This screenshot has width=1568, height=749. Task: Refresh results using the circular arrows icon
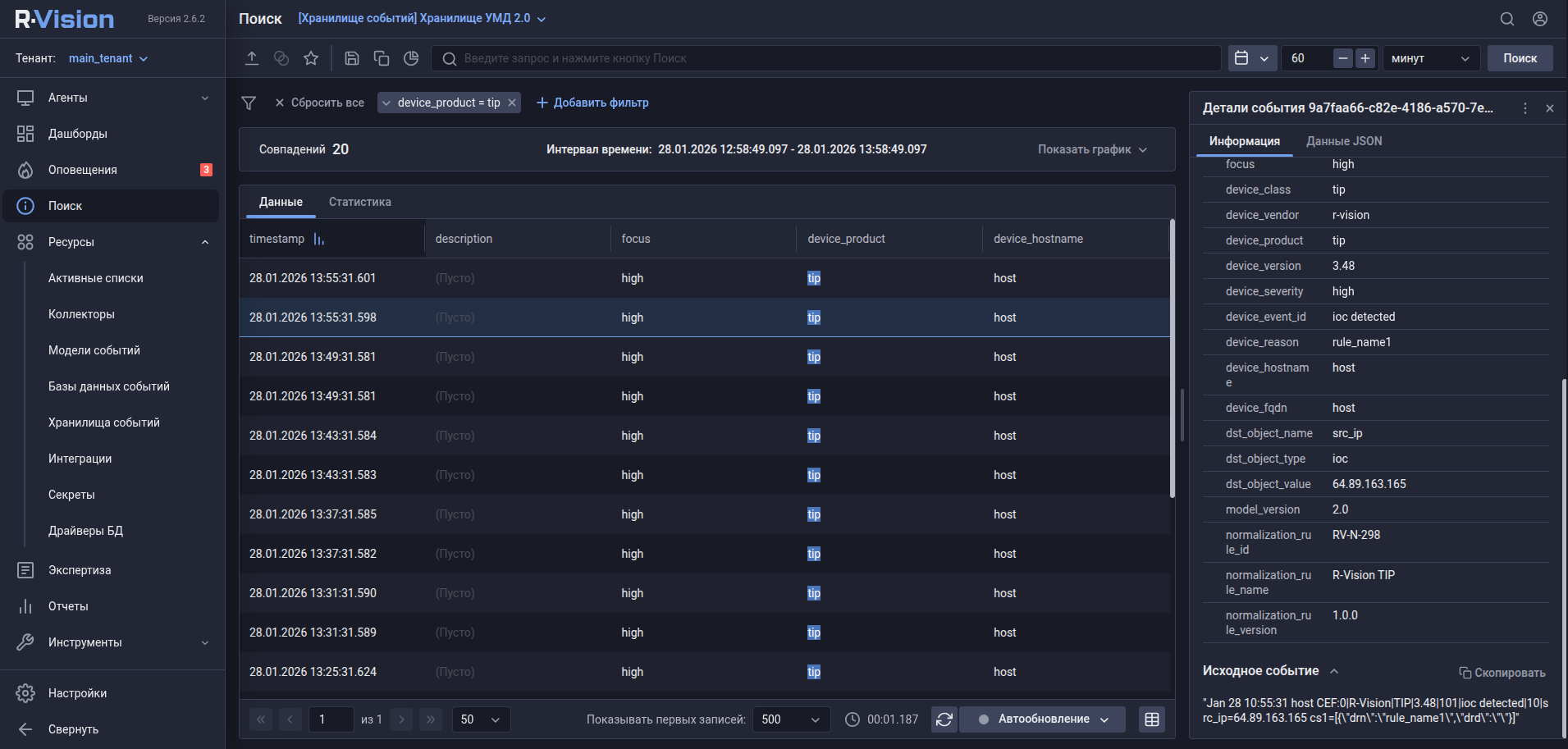pyautogui.click(x=944, y=719)
